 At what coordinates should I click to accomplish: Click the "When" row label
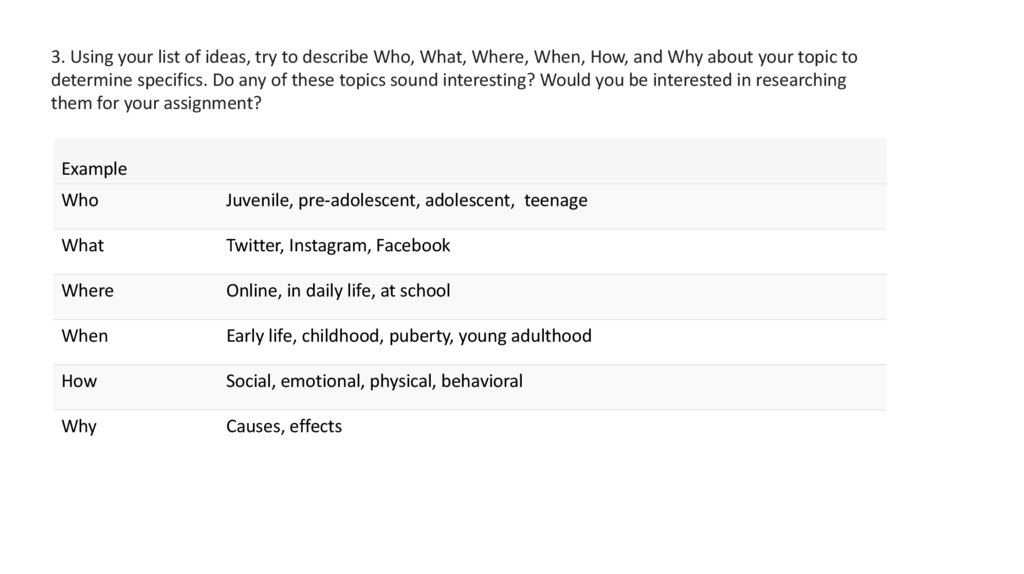[x=84, y=336]
